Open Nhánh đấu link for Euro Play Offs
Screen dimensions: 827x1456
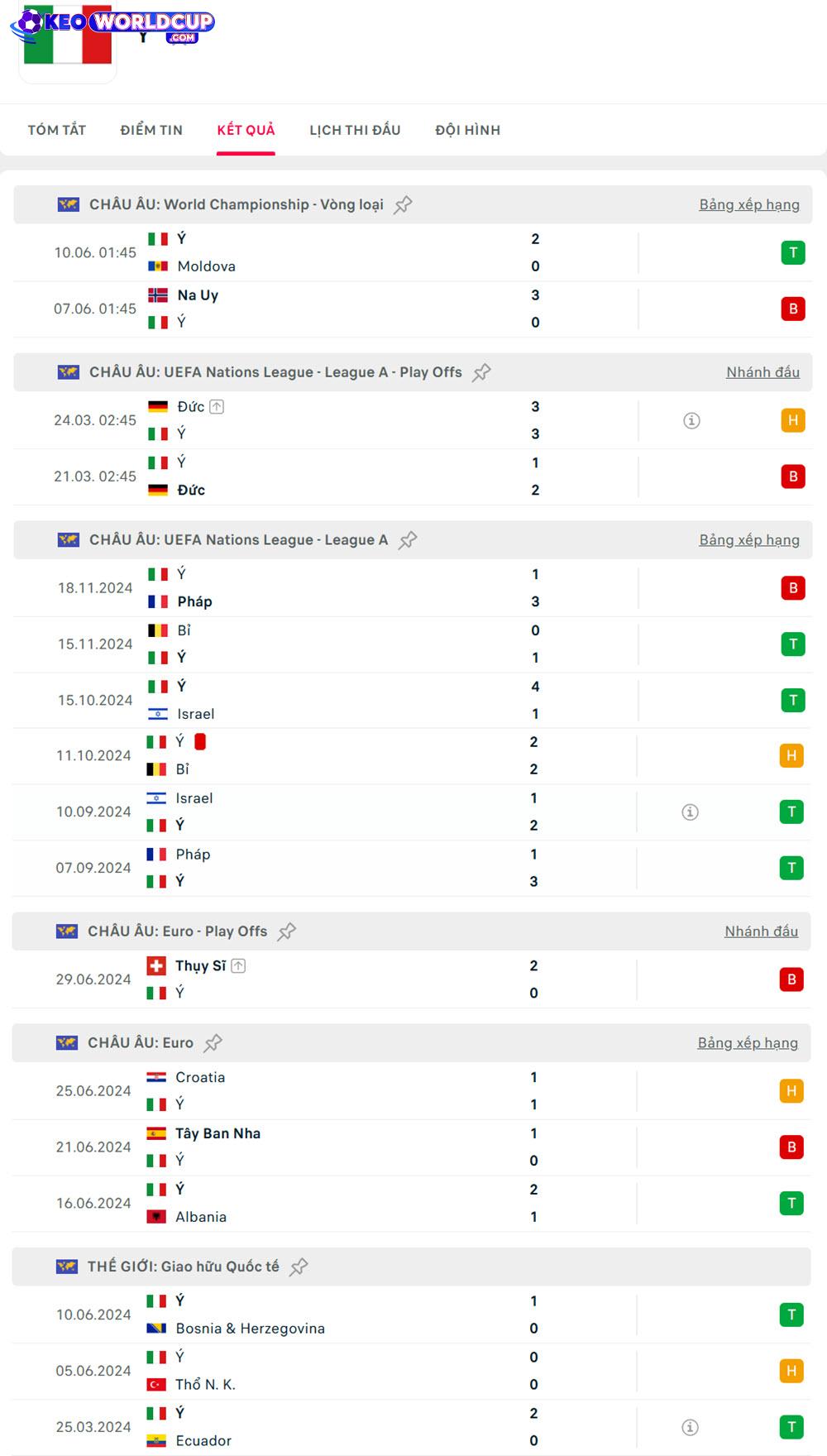762,932
